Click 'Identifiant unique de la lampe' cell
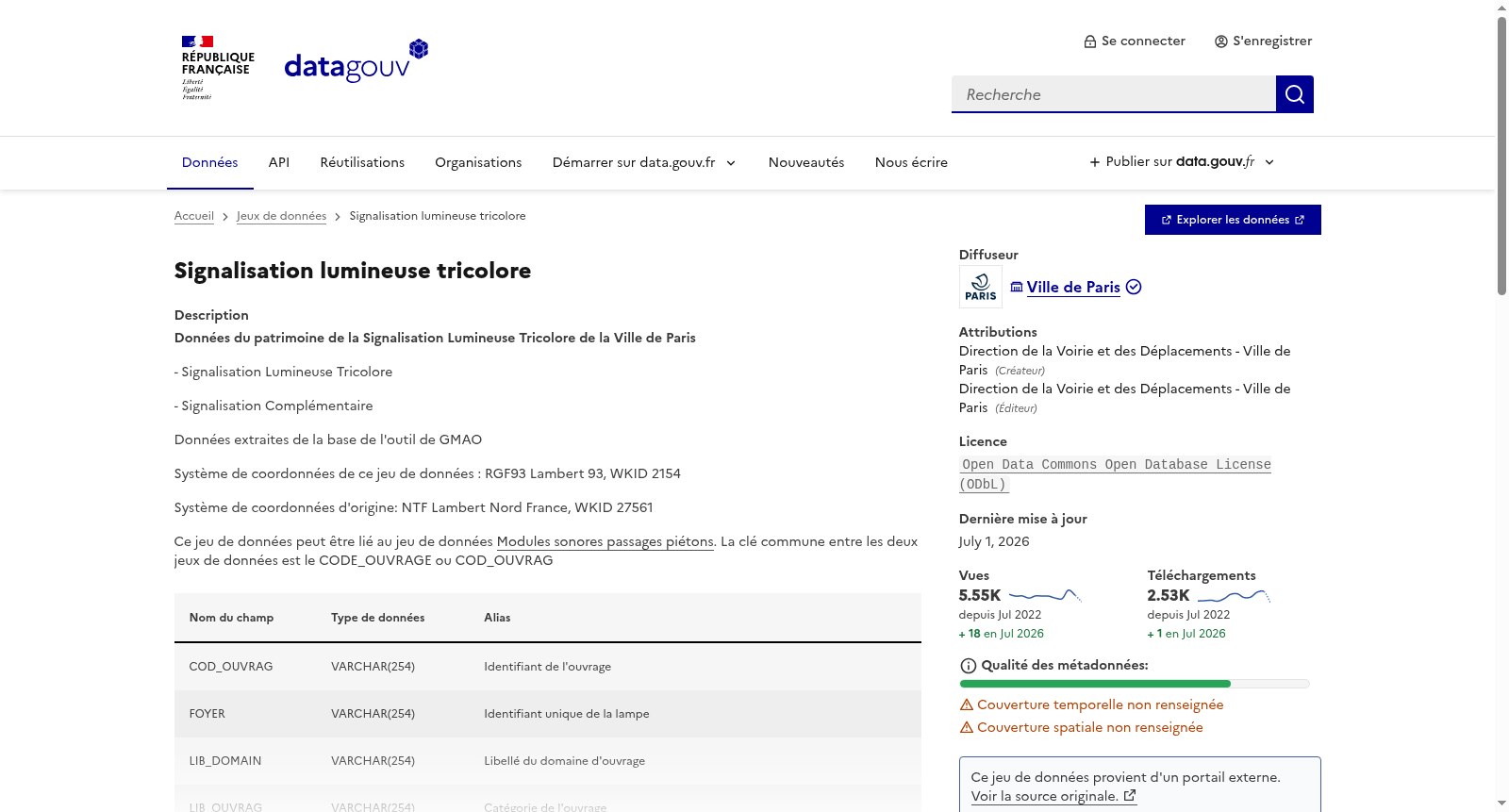The width and height of the screenshot is (1509, 812). [x=567, y=714]
